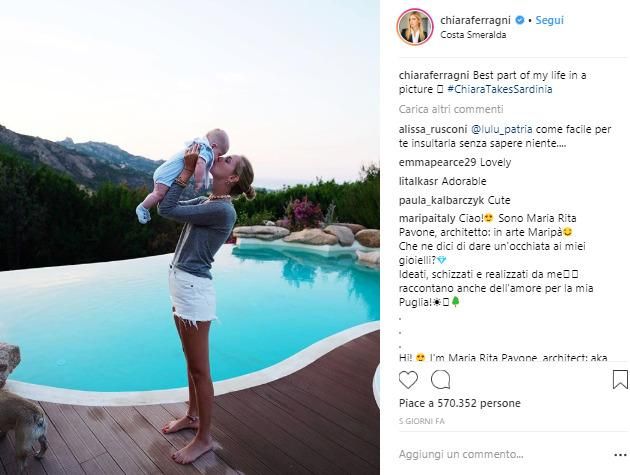Open the comment speech bubble icon
Screen dimensions: 630x475
[440, 380]
